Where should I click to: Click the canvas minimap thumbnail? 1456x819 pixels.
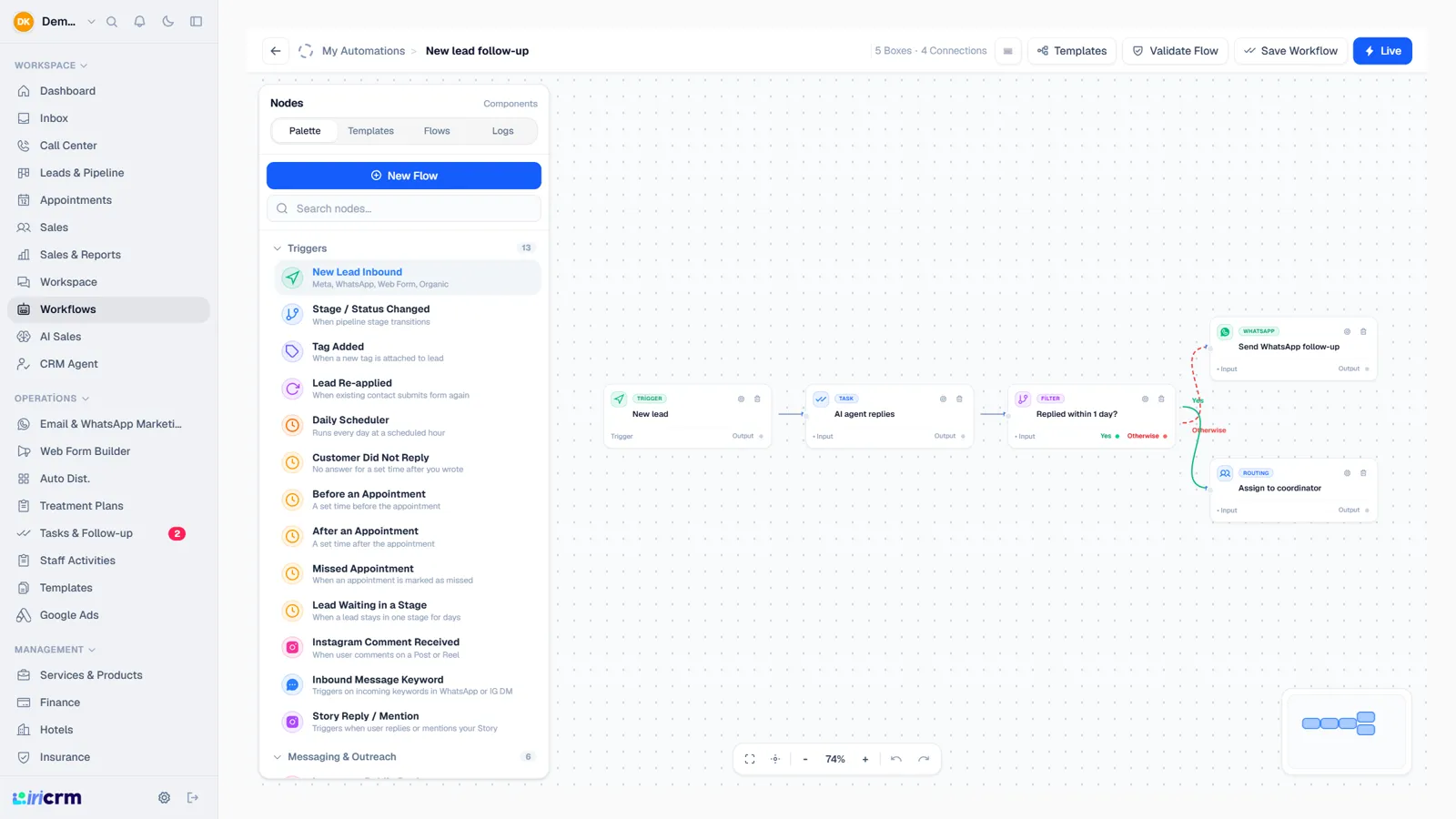click(x=1346, y=732)
